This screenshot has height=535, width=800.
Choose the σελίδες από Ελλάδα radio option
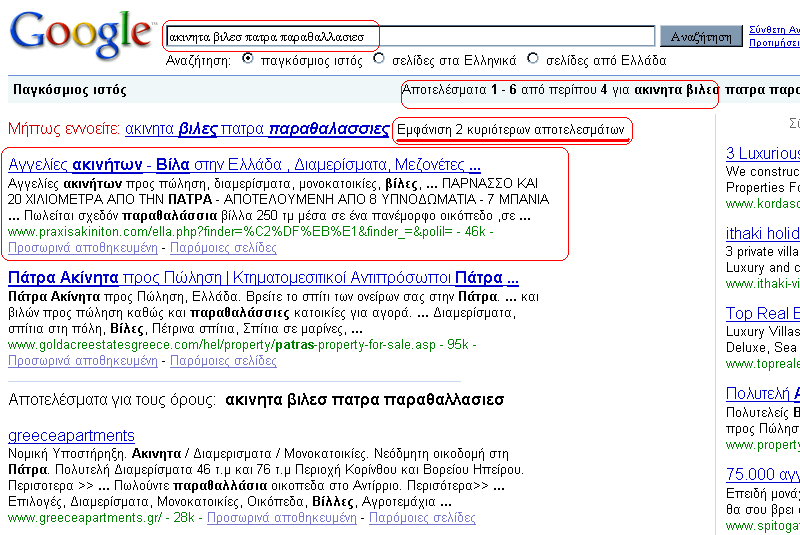point(533,59)
